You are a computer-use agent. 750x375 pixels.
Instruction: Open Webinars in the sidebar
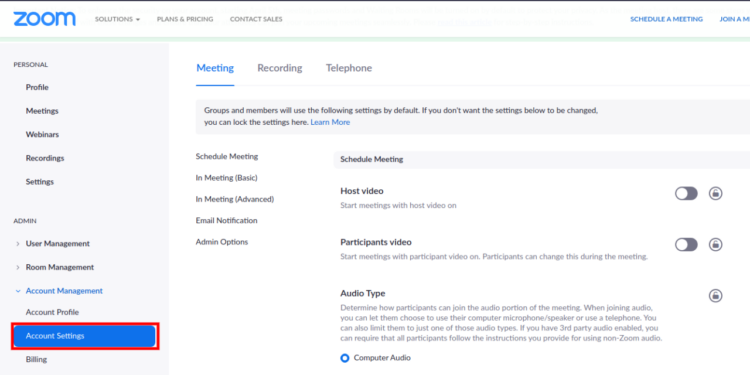(x=43, y=134)
